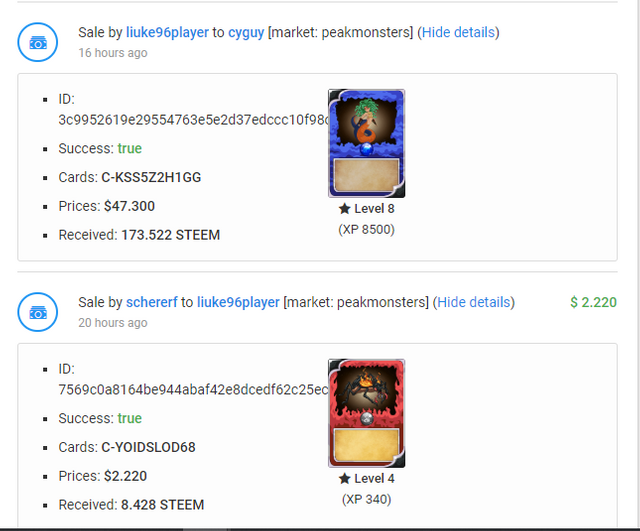View the red Level 4 spider card
The width and height of the screenshot is (640, 531).
tap(367, 413)
